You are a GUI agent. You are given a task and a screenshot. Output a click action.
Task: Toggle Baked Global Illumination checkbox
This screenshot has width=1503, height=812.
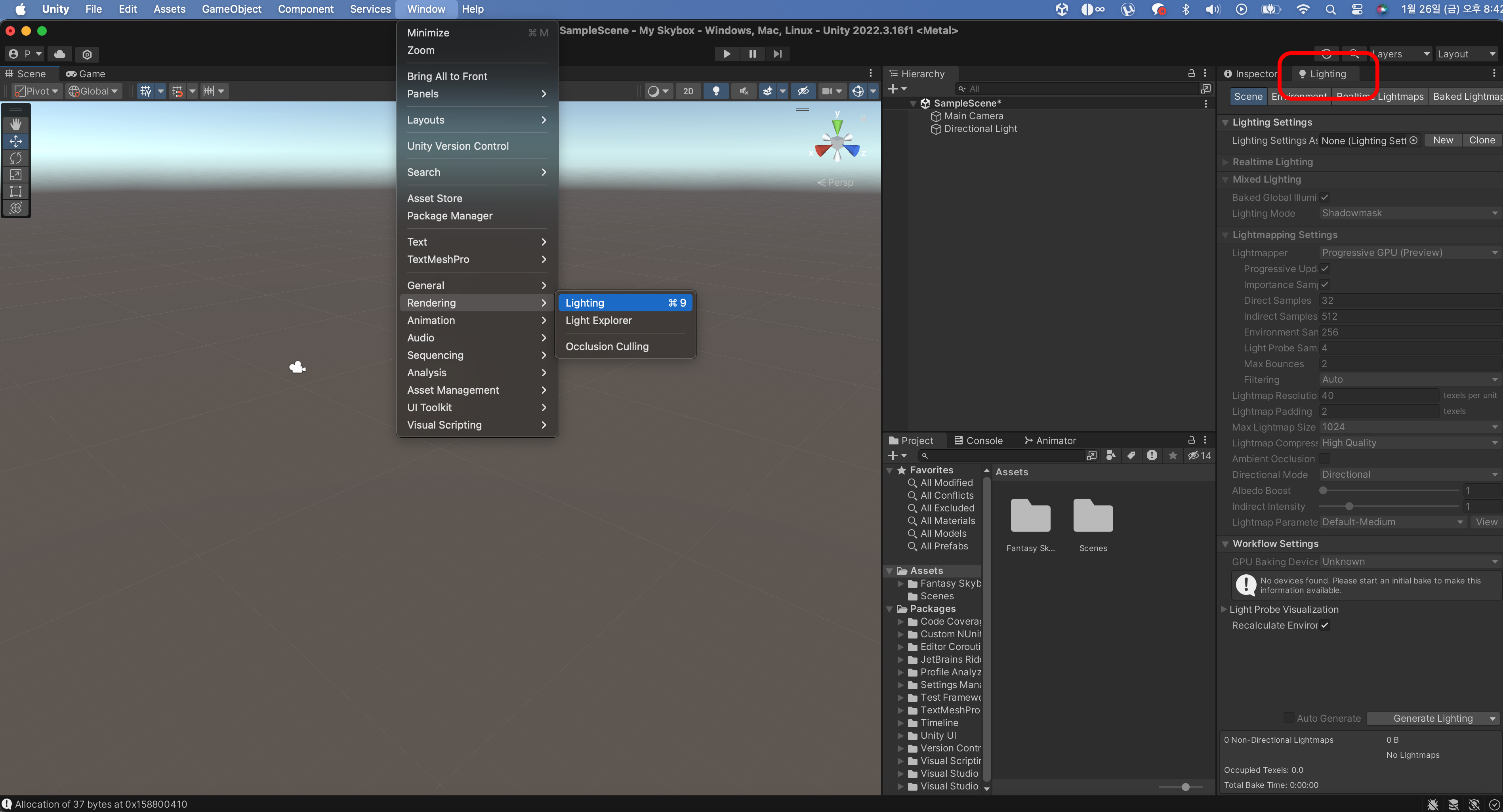(x=1325, y=197)
